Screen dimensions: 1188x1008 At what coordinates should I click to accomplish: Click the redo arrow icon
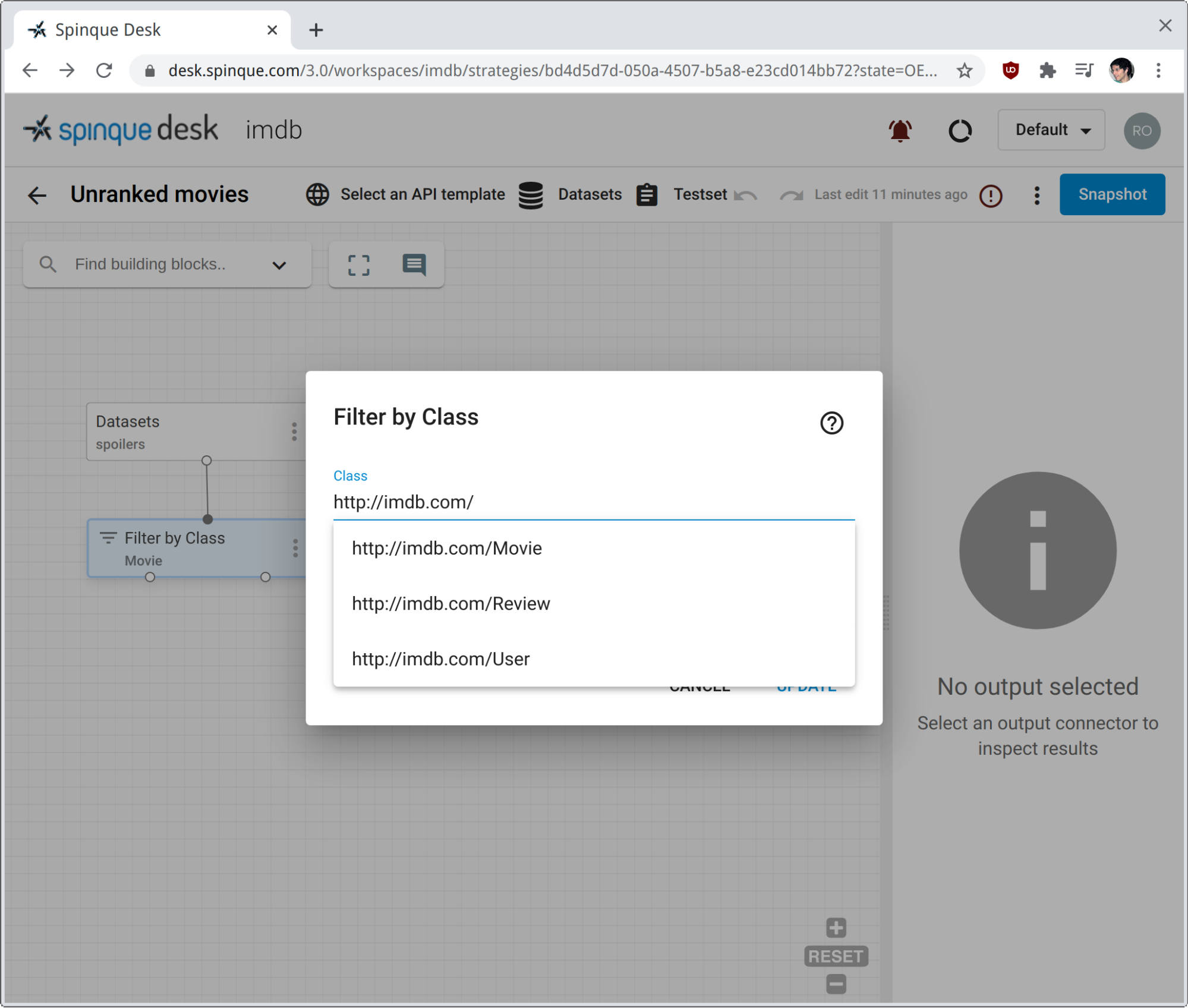click(792, 195)
